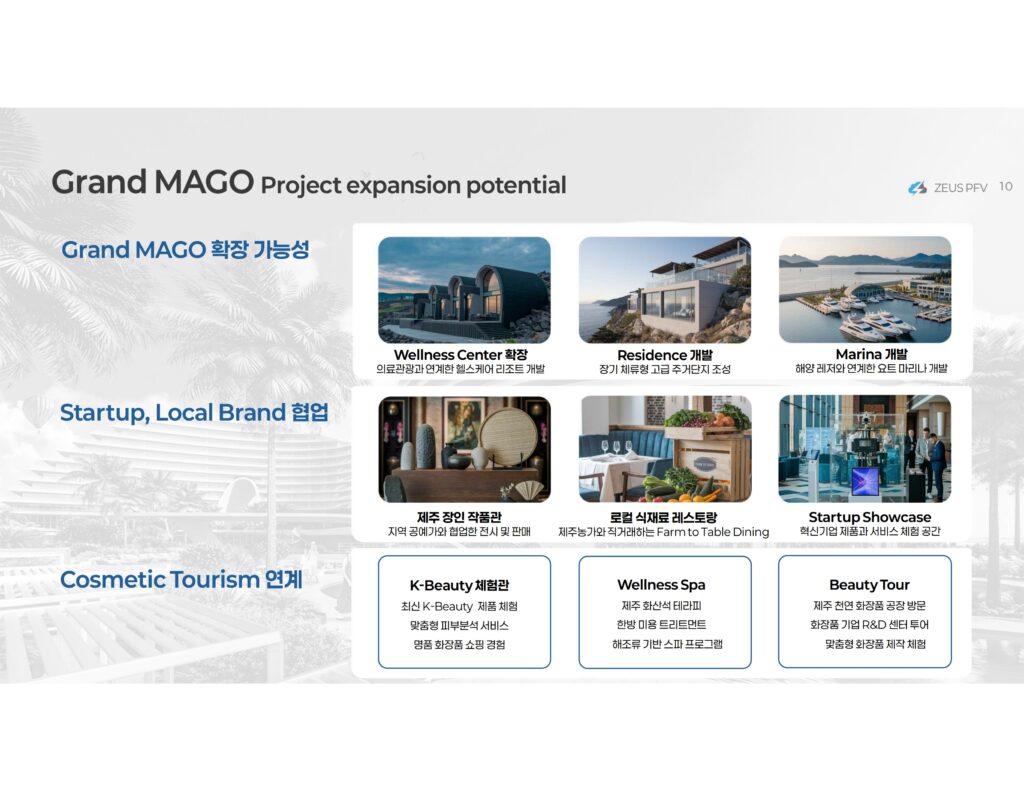
Task: Click the 'Farm to Table Dining' description
Action: pos(664,532)
